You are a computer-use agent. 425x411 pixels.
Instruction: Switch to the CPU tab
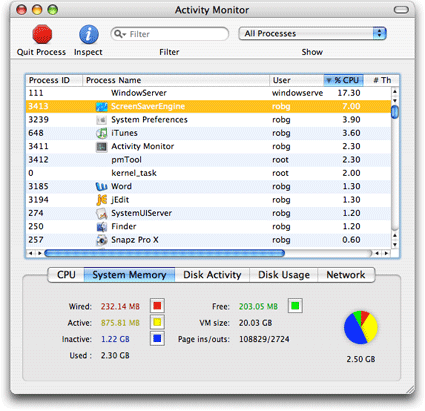click(x=66, y=275)
